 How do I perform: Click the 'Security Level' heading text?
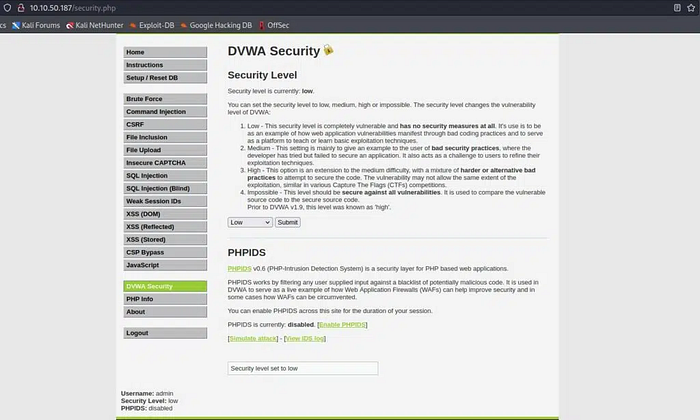pos(262,75)
